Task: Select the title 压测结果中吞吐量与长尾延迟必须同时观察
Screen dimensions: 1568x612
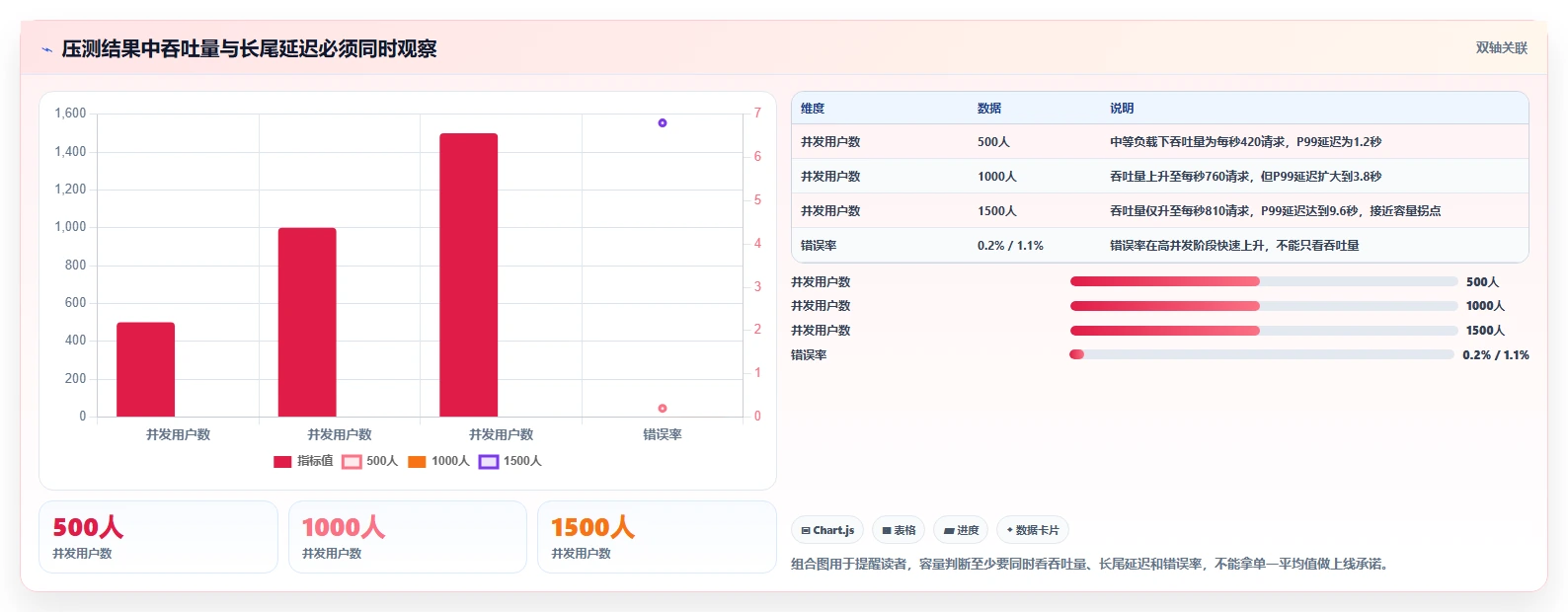Action: (249, 48)
